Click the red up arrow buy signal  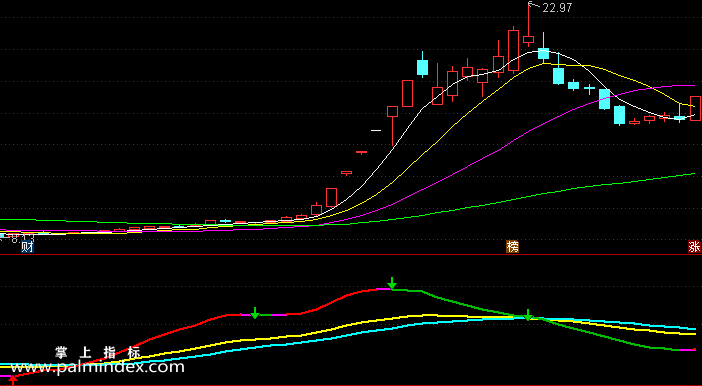coord(14,380)
